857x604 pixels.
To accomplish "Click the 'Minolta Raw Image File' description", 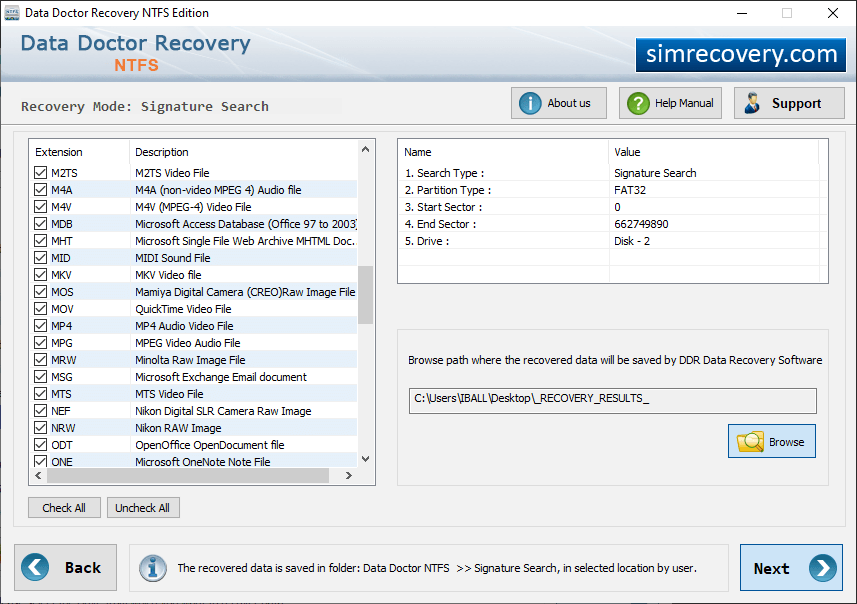I will 190,360.
